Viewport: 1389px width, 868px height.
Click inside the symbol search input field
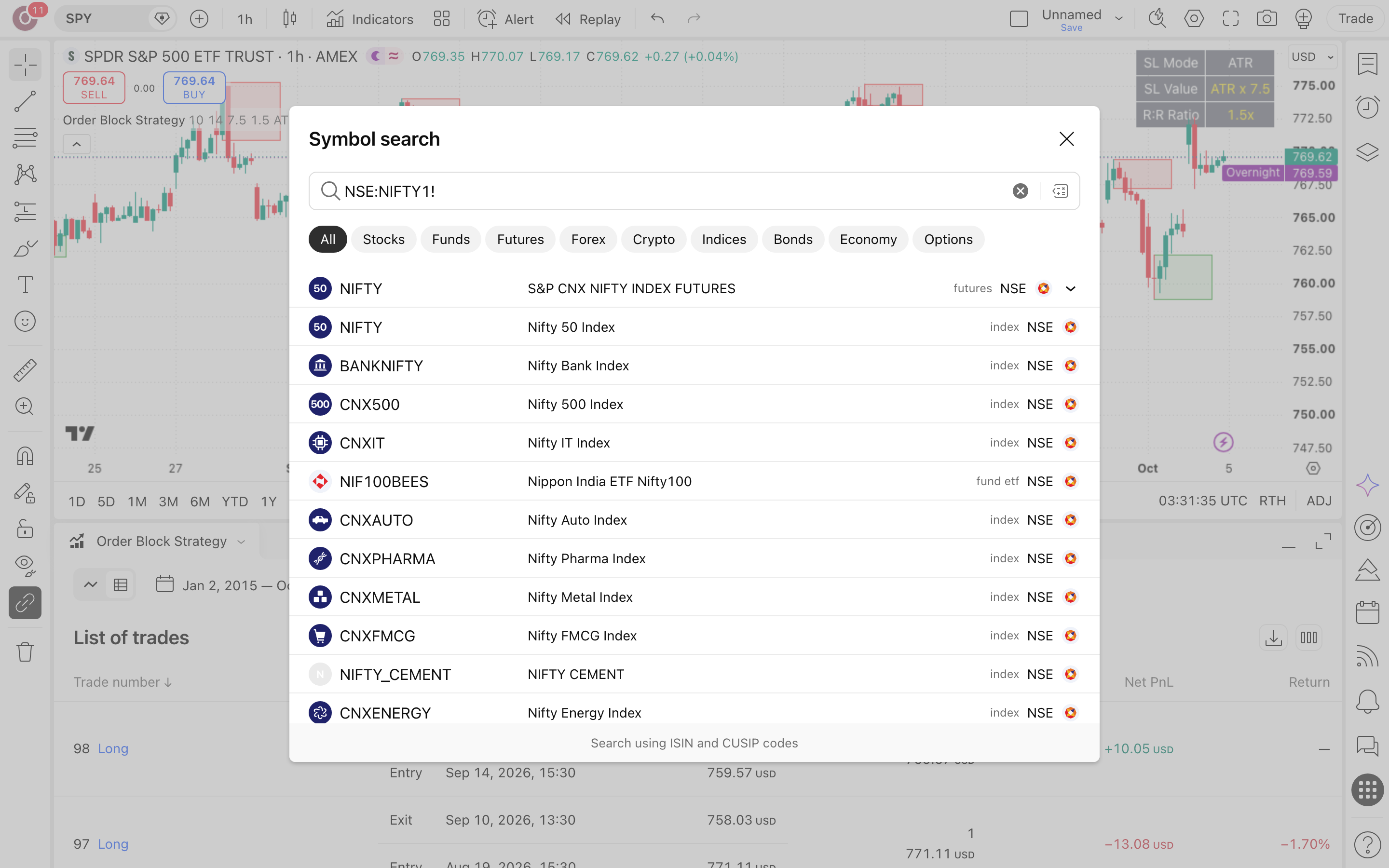671,191
